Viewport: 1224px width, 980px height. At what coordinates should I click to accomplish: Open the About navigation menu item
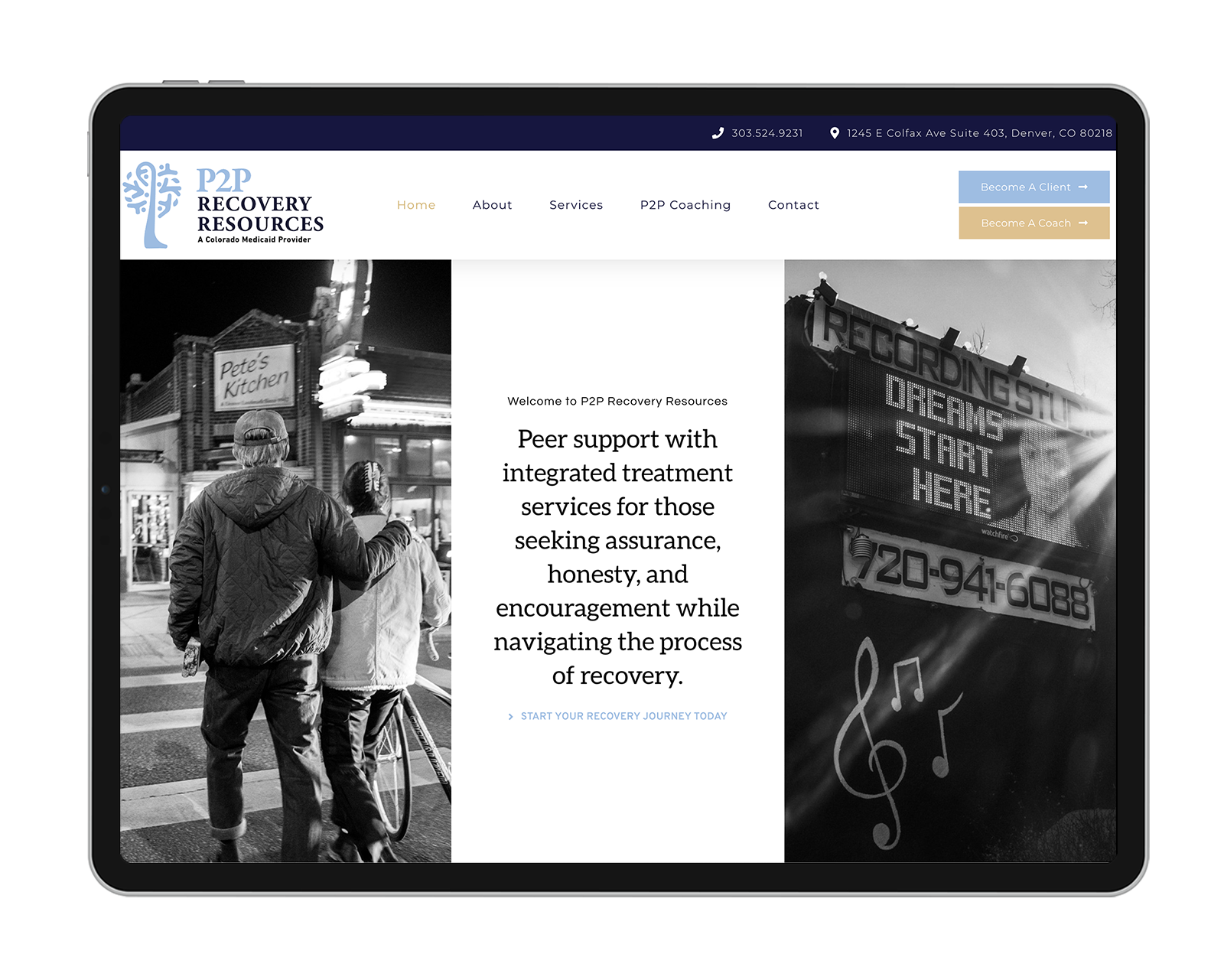coord(493,205)
